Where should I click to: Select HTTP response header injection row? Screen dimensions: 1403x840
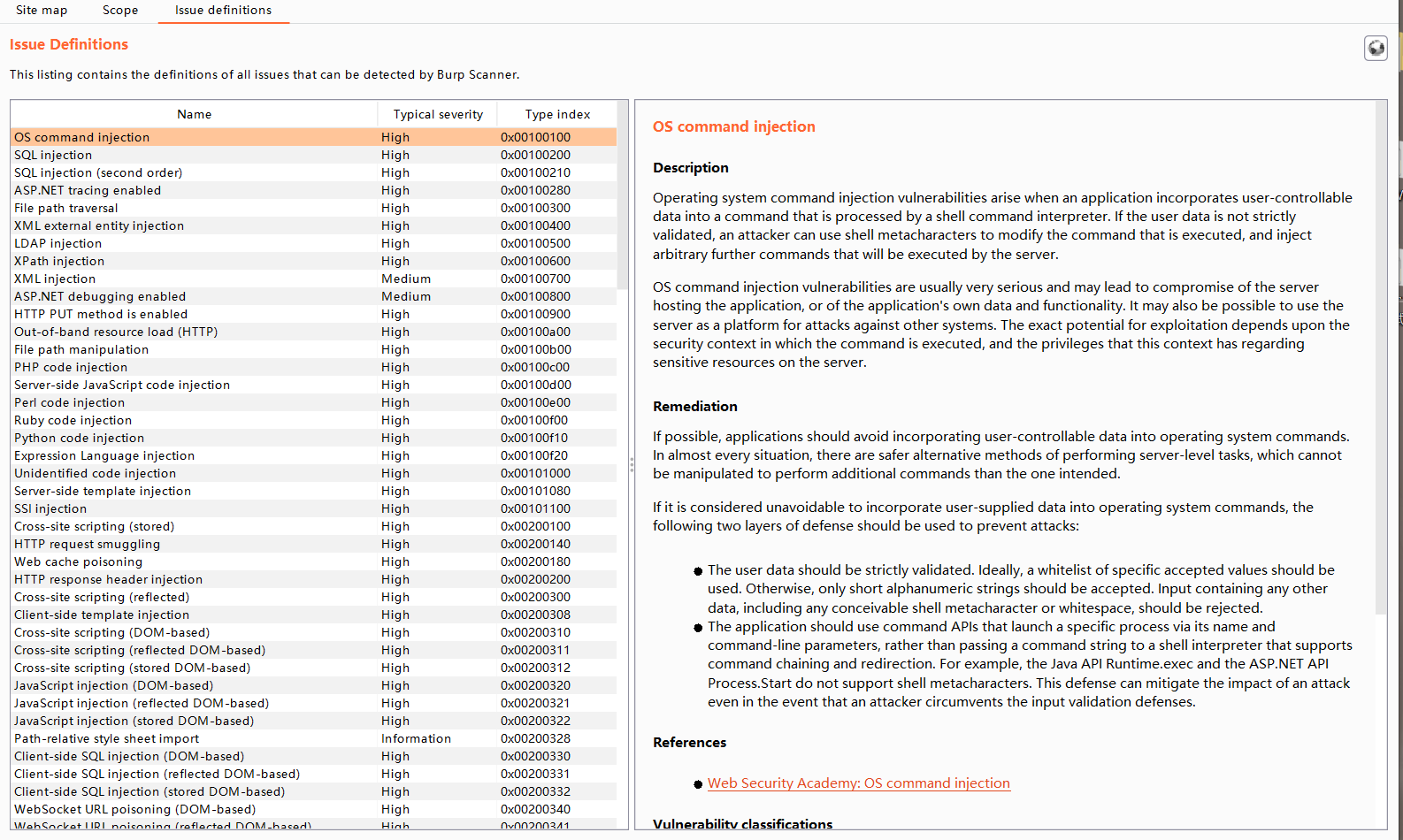(x=313, y=579)
